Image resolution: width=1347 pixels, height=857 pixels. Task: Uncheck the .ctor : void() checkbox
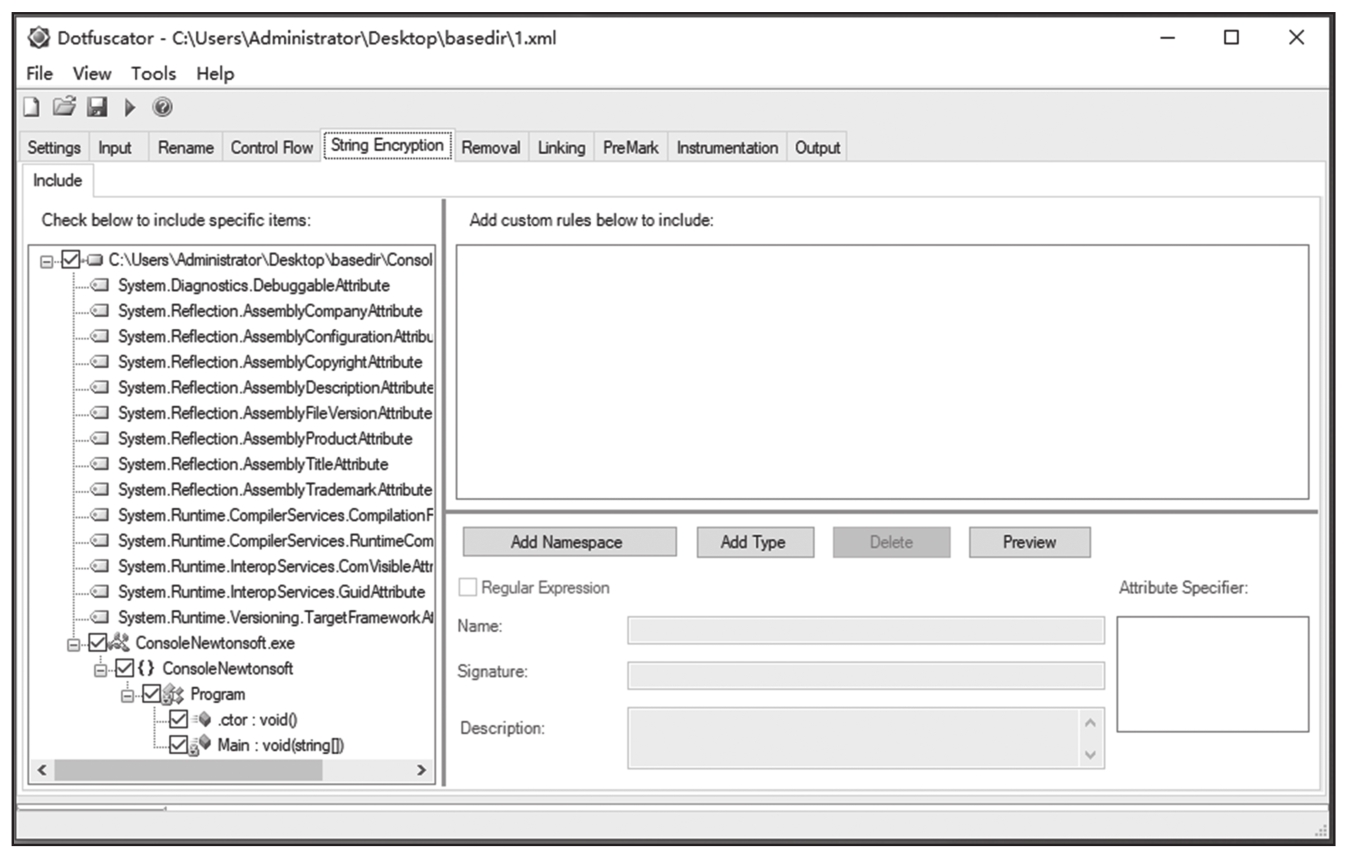[x=178, y=719]
